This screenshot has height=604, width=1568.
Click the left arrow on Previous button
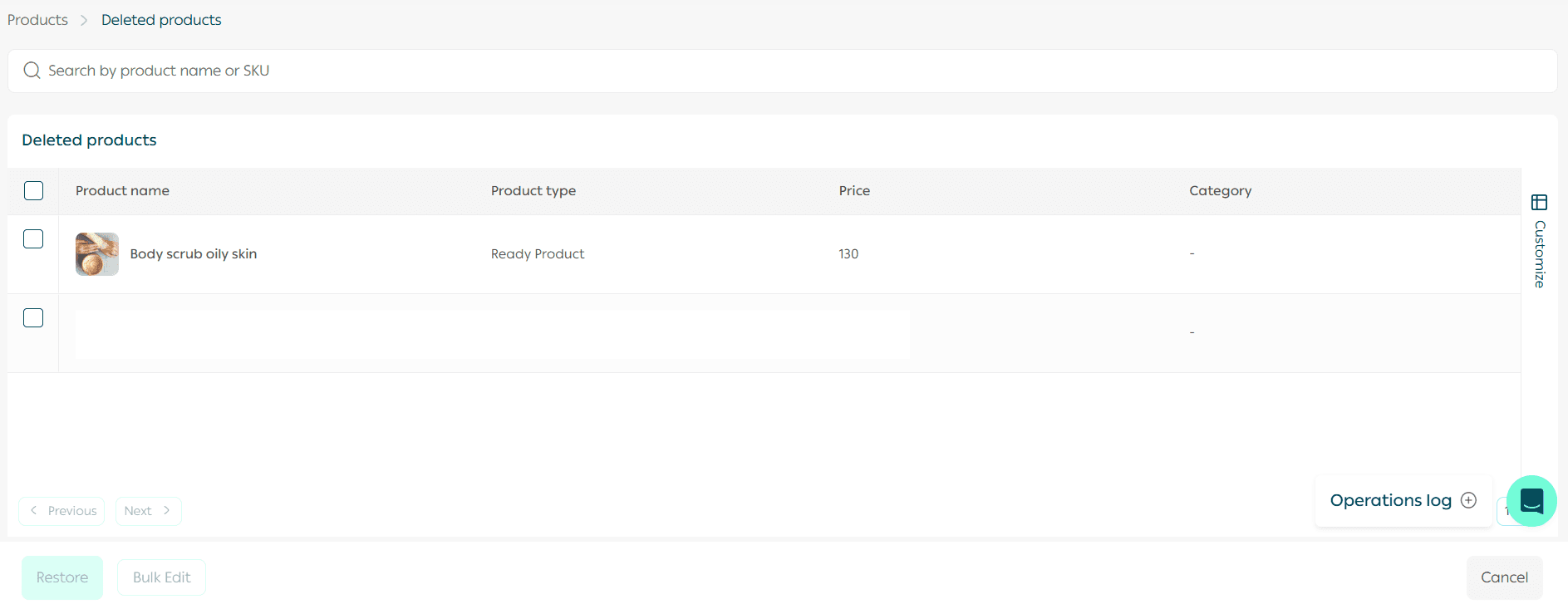tap(33, 511)
